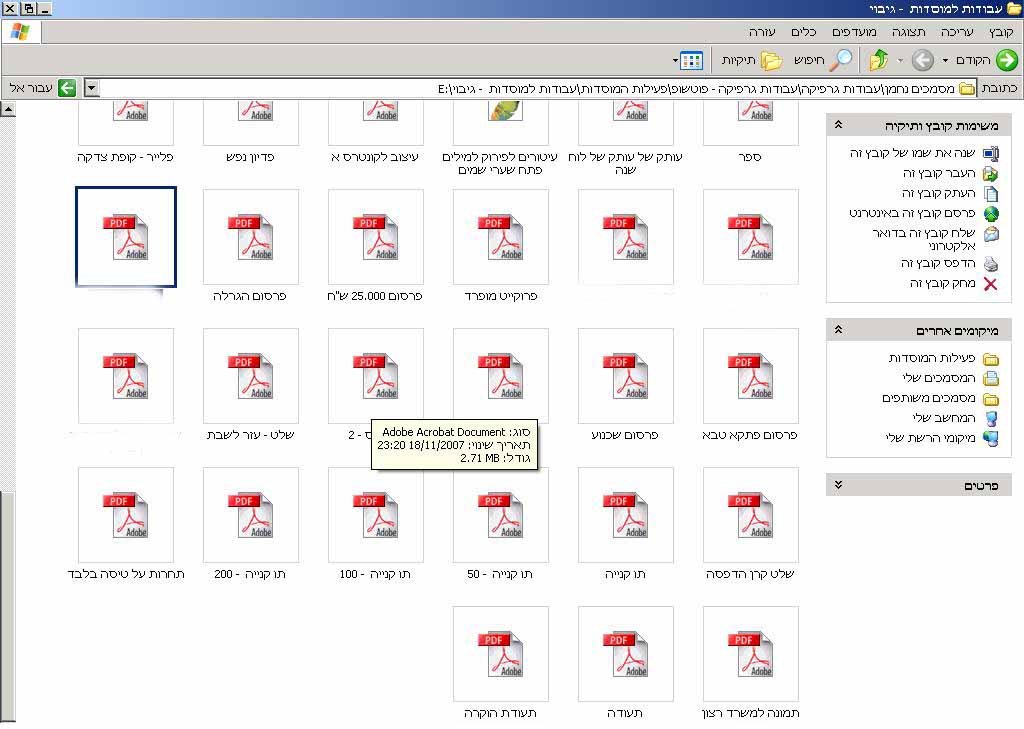Expand the Details (פרטים) panel

point(839,485)
